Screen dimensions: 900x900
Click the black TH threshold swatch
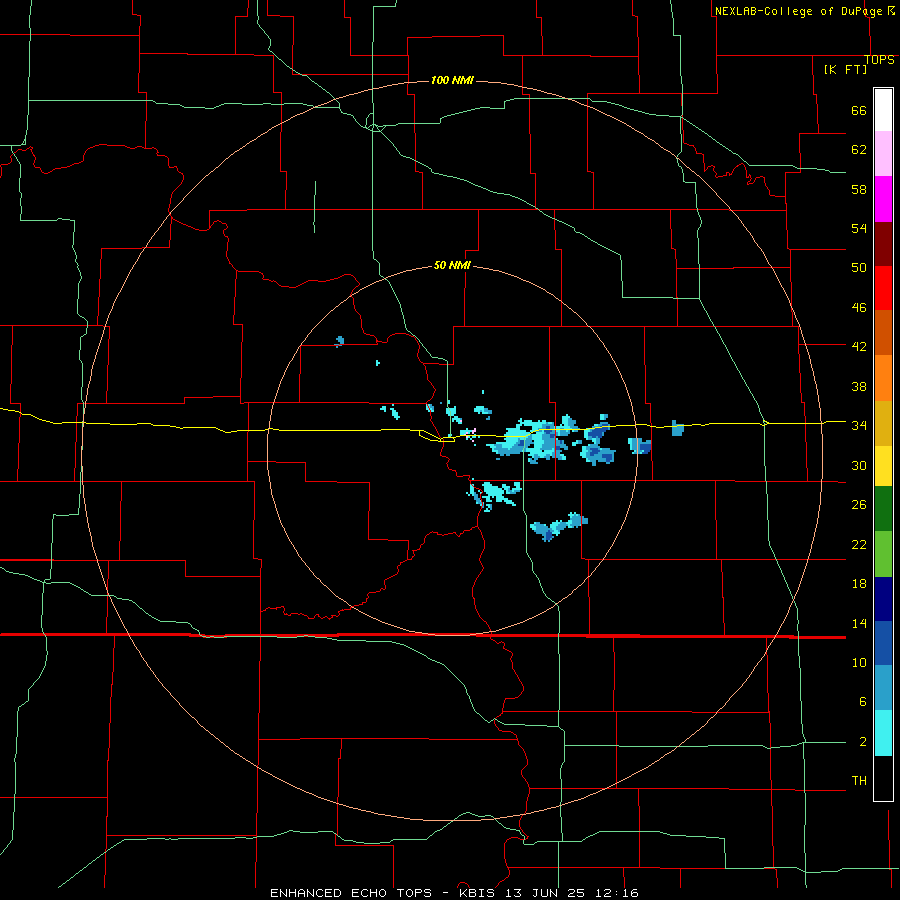[x=883, y=778]
